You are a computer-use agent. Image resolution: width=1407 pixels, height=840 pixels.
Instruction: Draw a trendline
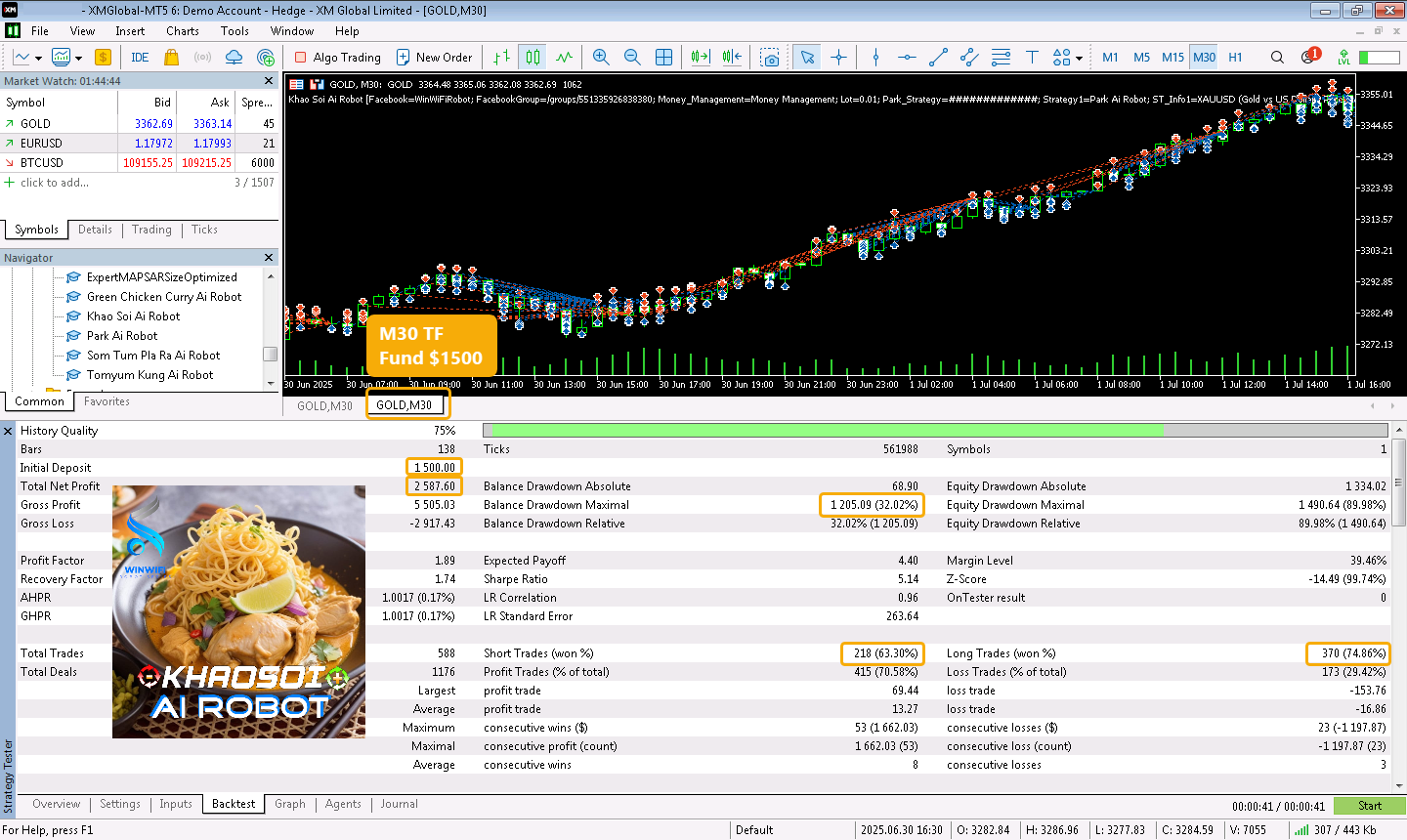938,58
